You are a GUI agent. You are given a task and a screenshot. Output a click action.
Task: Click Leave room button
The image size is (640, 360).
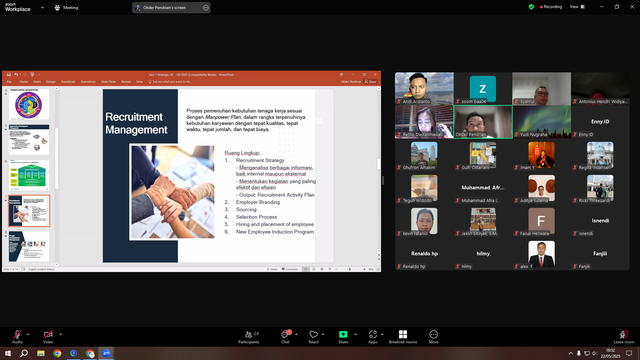(624, 337)
